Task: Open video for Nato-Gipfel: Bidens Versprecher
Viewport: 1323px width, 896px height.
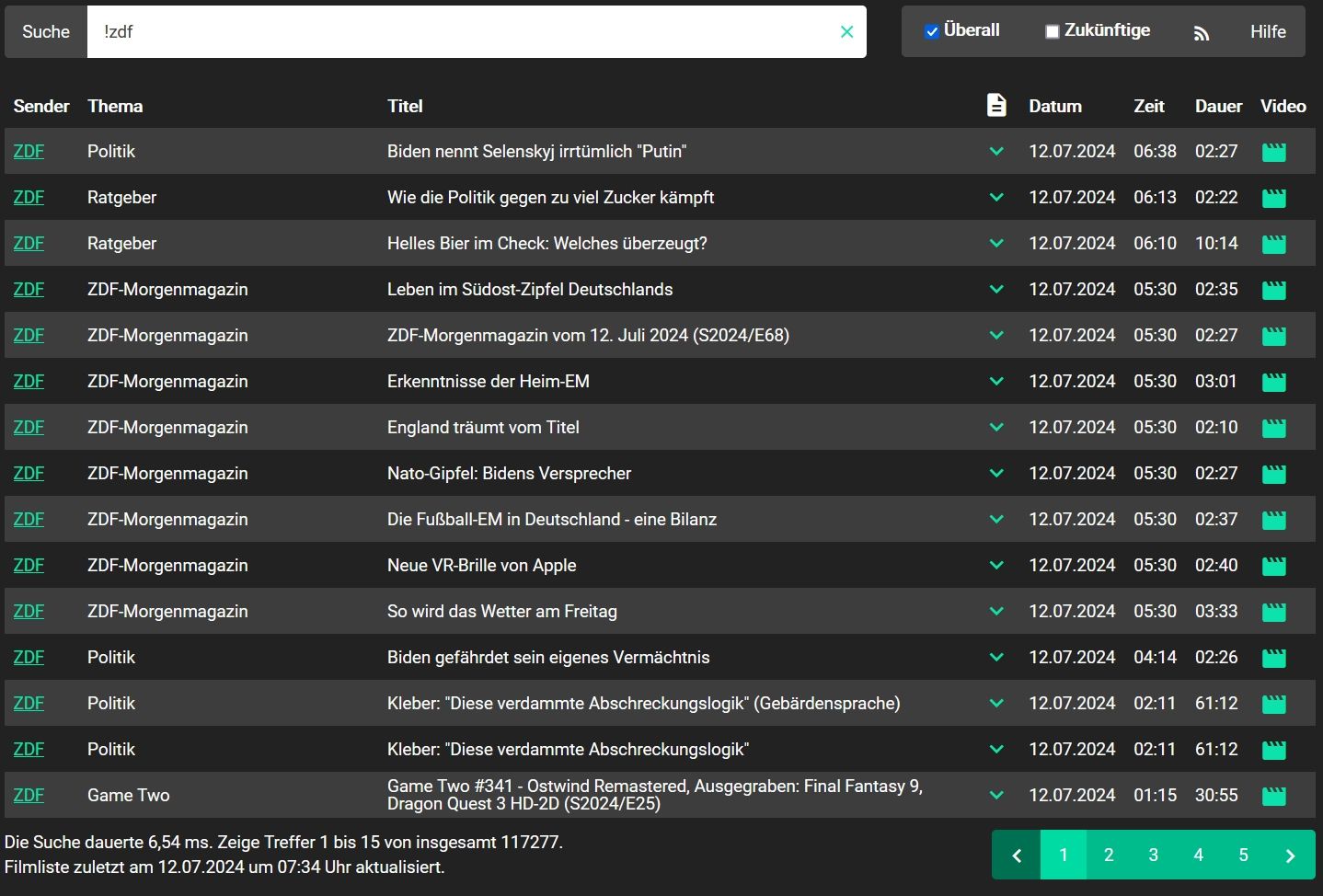Action: pyautogui.click(x=1273, y=474)
